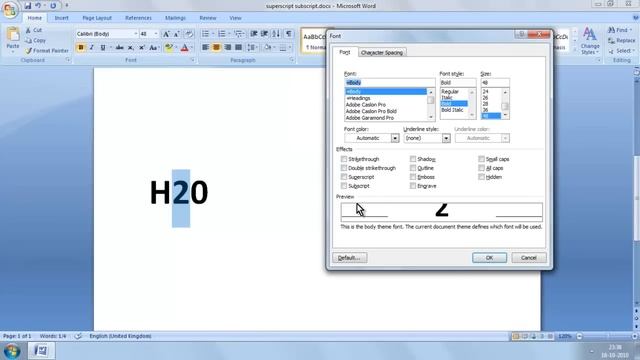Click the Show/Hide paragraph marks icon

(289, 34)
